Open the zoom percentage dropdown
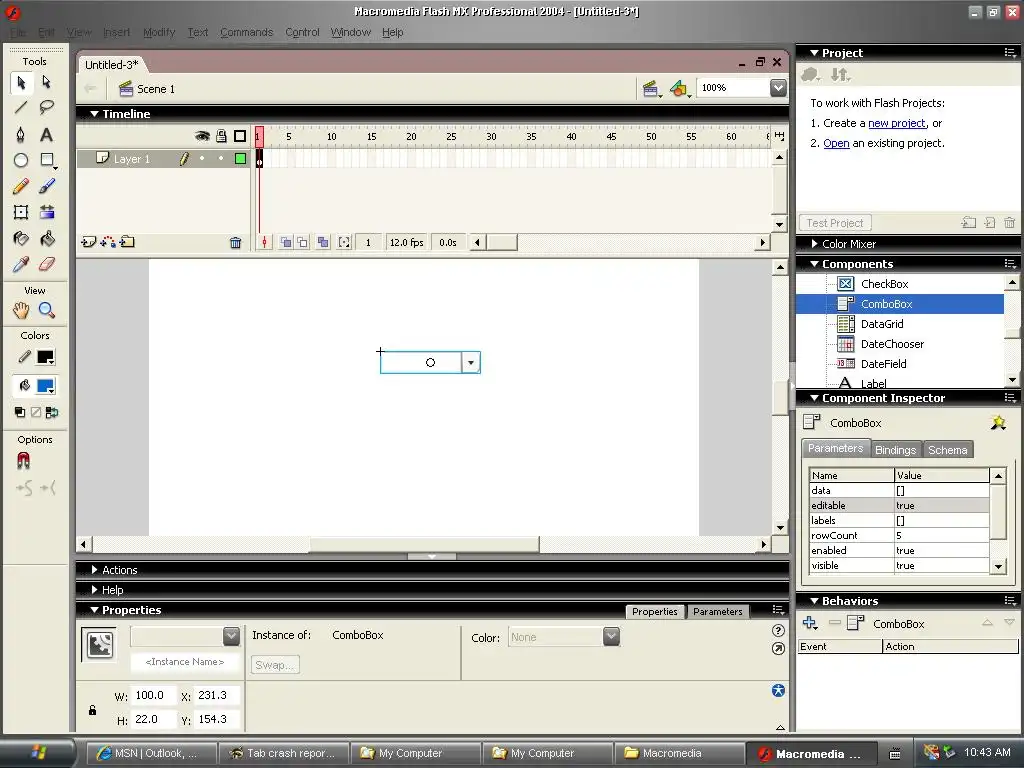Viewport: 1024px width, 768px height. [778, 88]
